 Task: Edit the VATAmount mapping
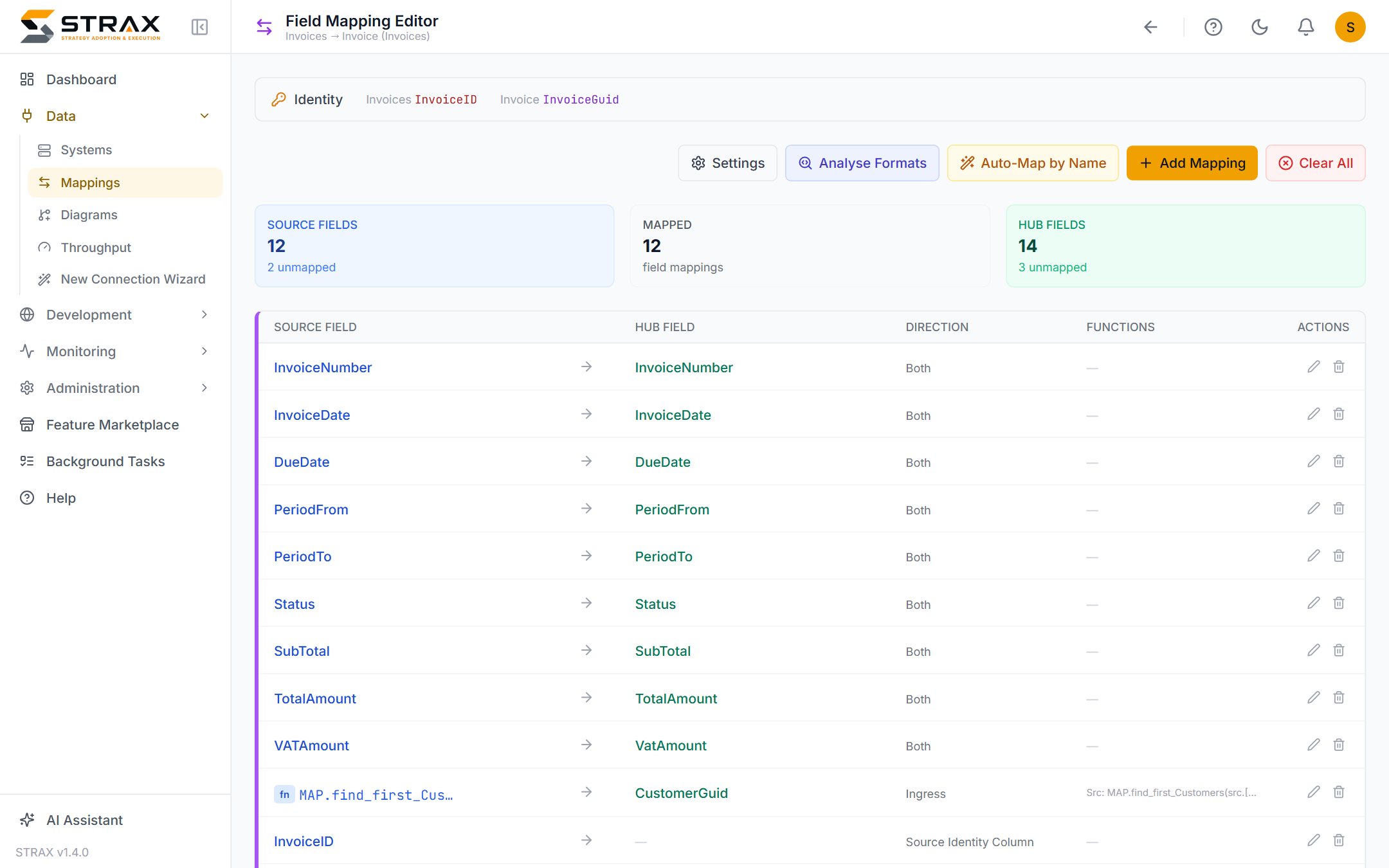tap(1314, 745)
